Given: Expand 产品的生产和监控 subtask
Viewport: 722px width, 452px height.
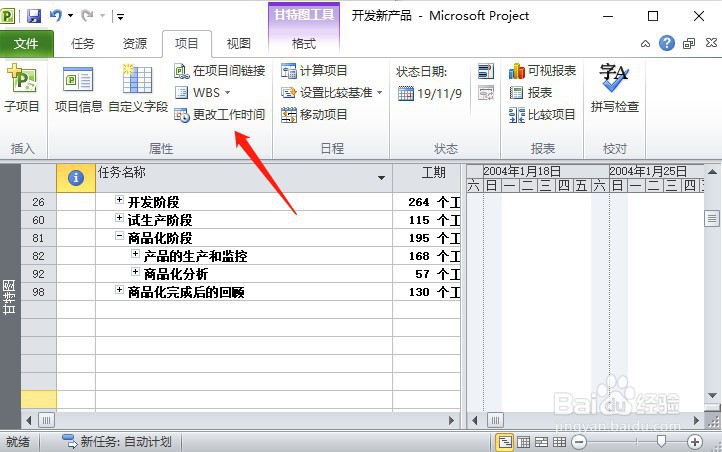Looking at the screenshot, I should 135,254.
